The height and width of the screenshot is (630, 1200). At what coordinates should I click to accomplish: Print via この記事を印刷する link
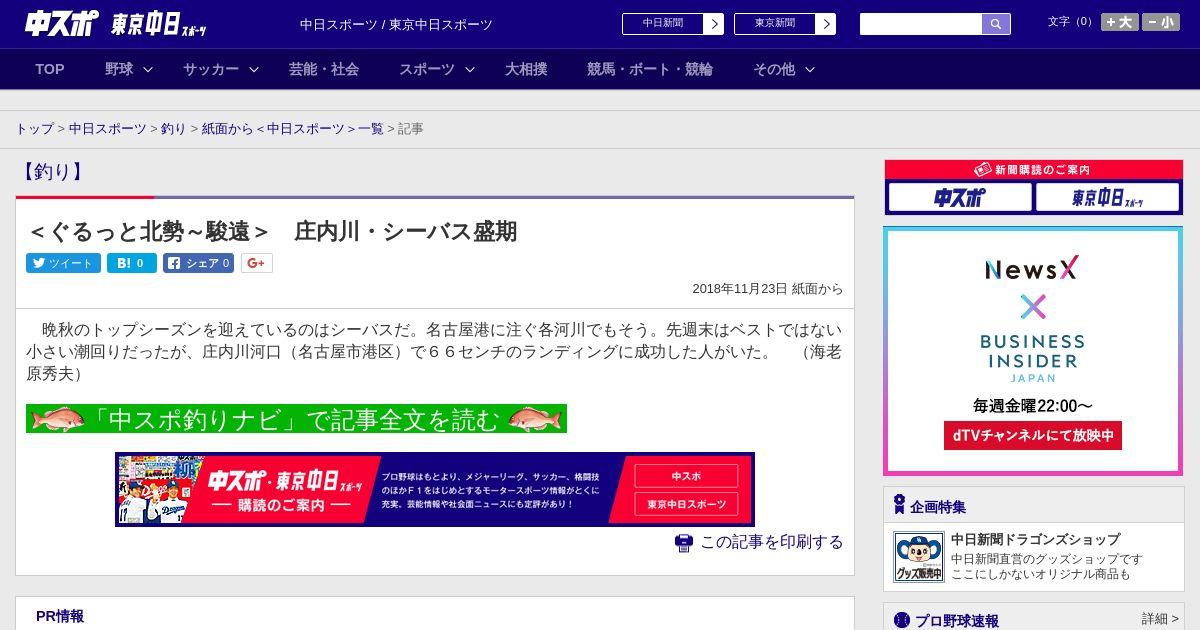coord(771,542)
